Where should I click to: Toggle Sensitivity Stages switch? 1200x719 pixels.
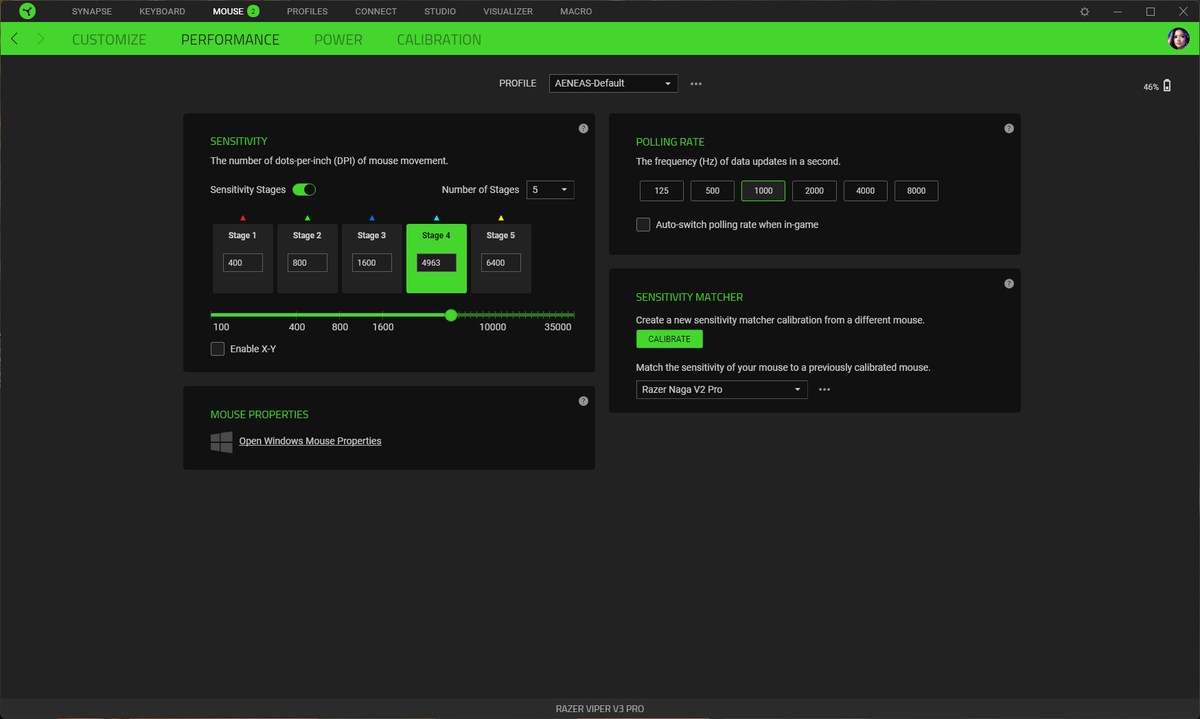[x=304, y=189]
